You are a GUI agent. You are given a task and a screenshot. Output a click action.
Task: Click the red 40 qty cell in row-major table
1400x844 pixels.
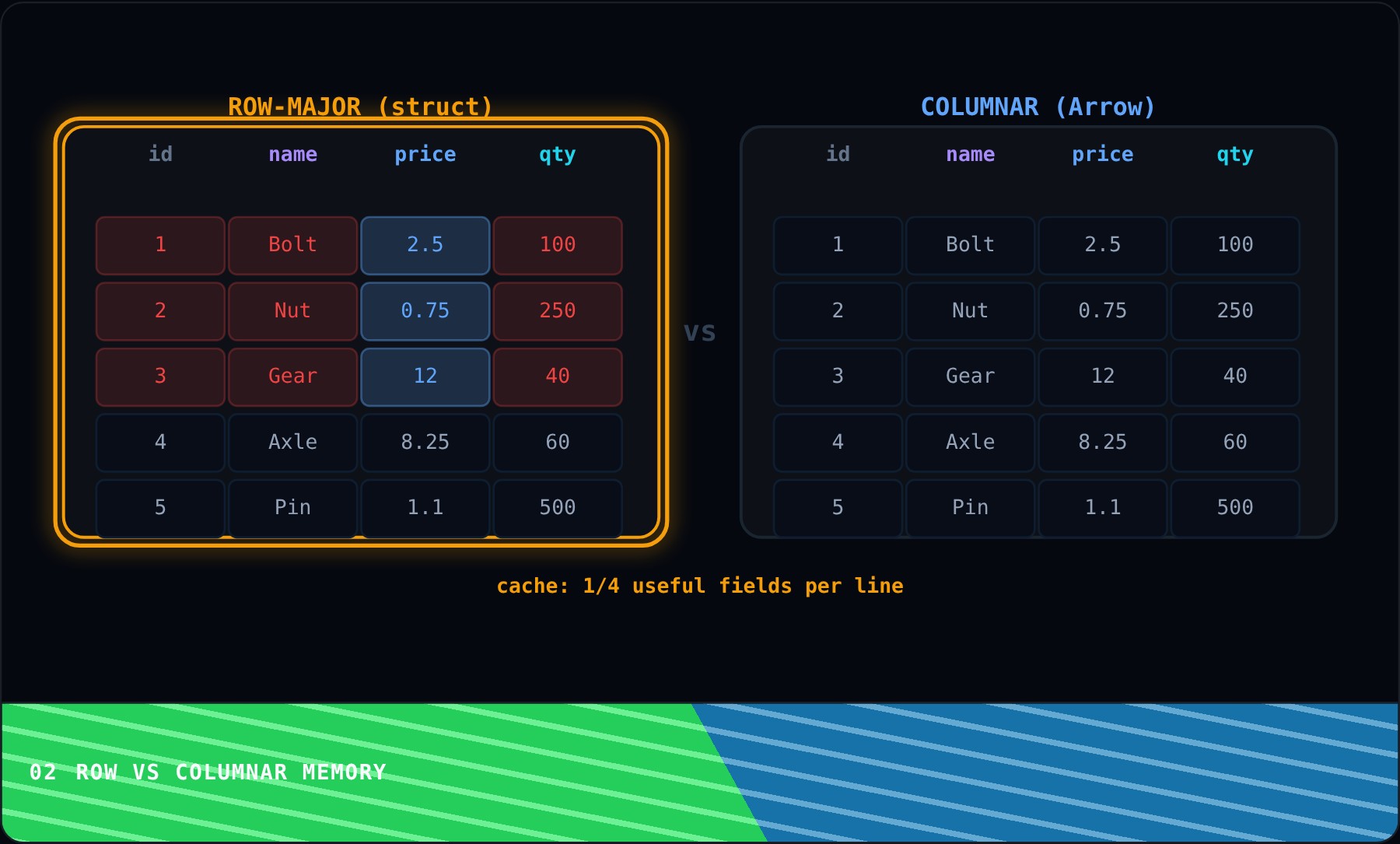coord(558,377)
